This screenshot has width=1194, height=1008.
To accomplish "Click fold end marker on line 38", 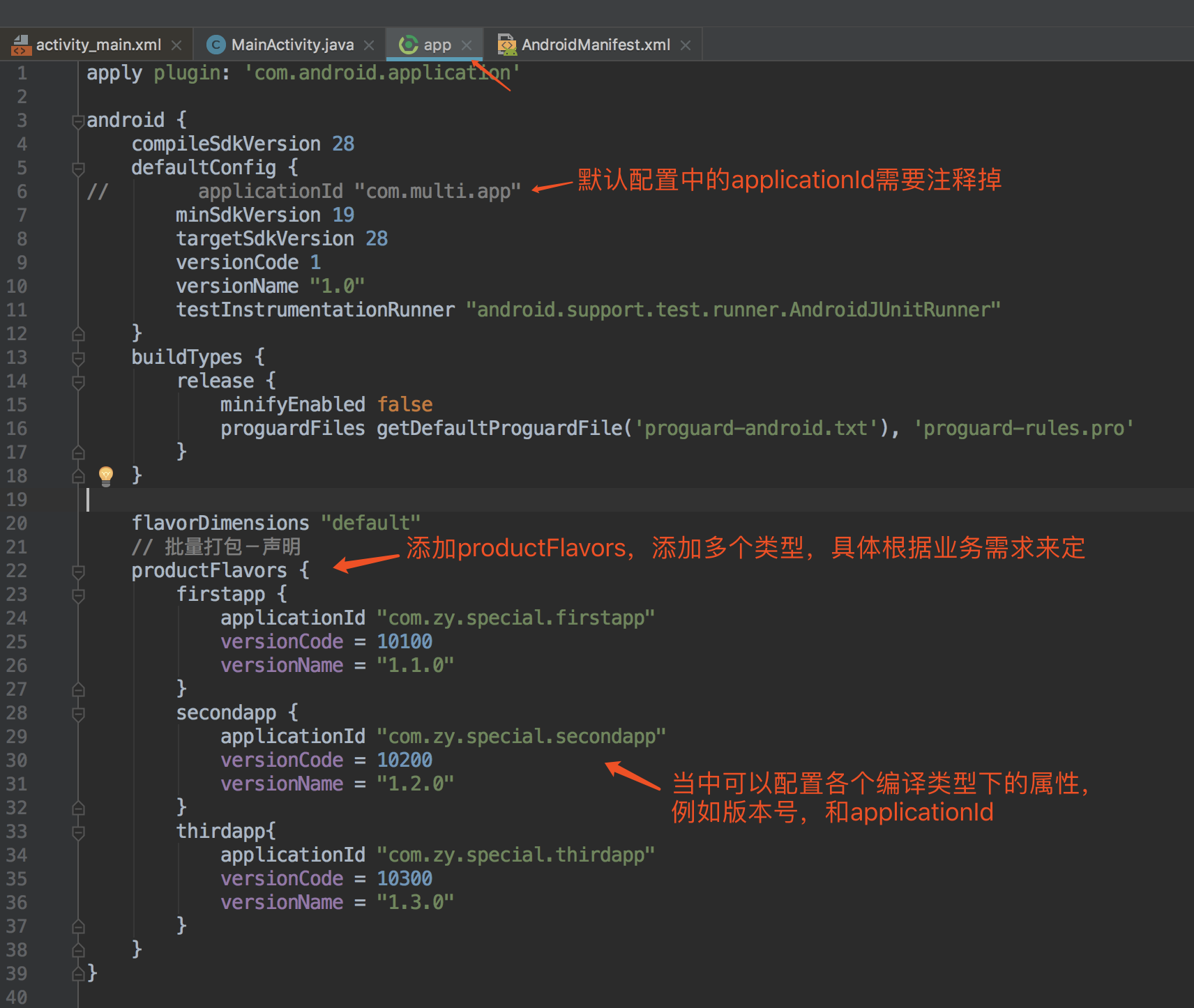I will pyautogui.click(x=79, y=950).
